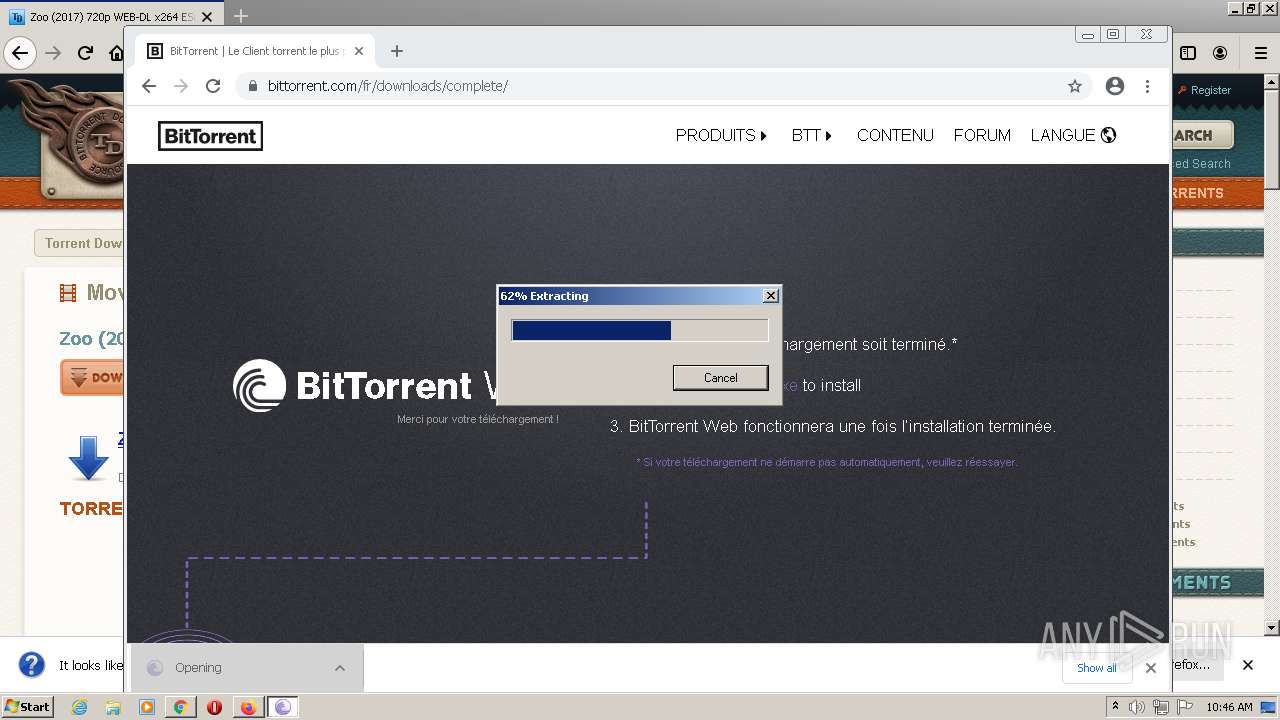Select the Zoo (2017) tab in Firefox

[112, 17]
